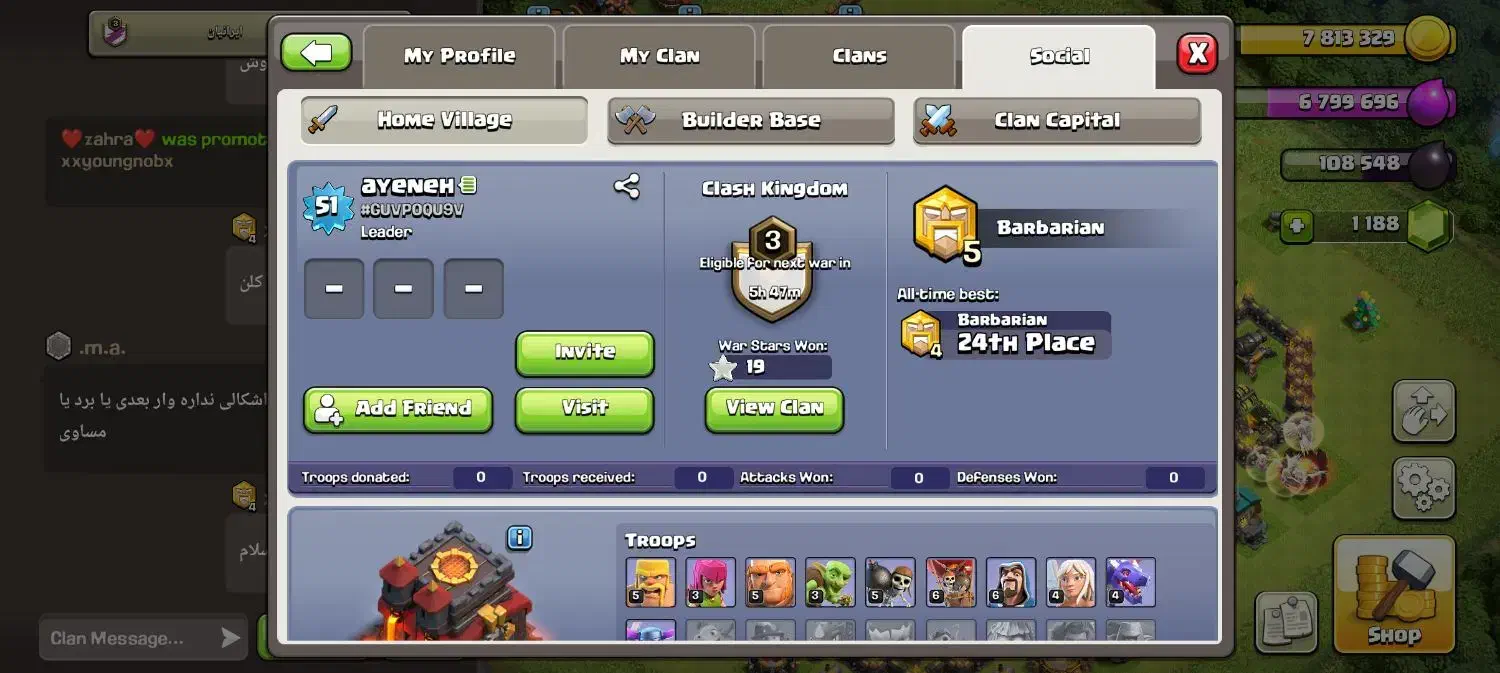Select the Barbarian troop icon
Viewport: 1500px width, 673px height.
[650, 582]
